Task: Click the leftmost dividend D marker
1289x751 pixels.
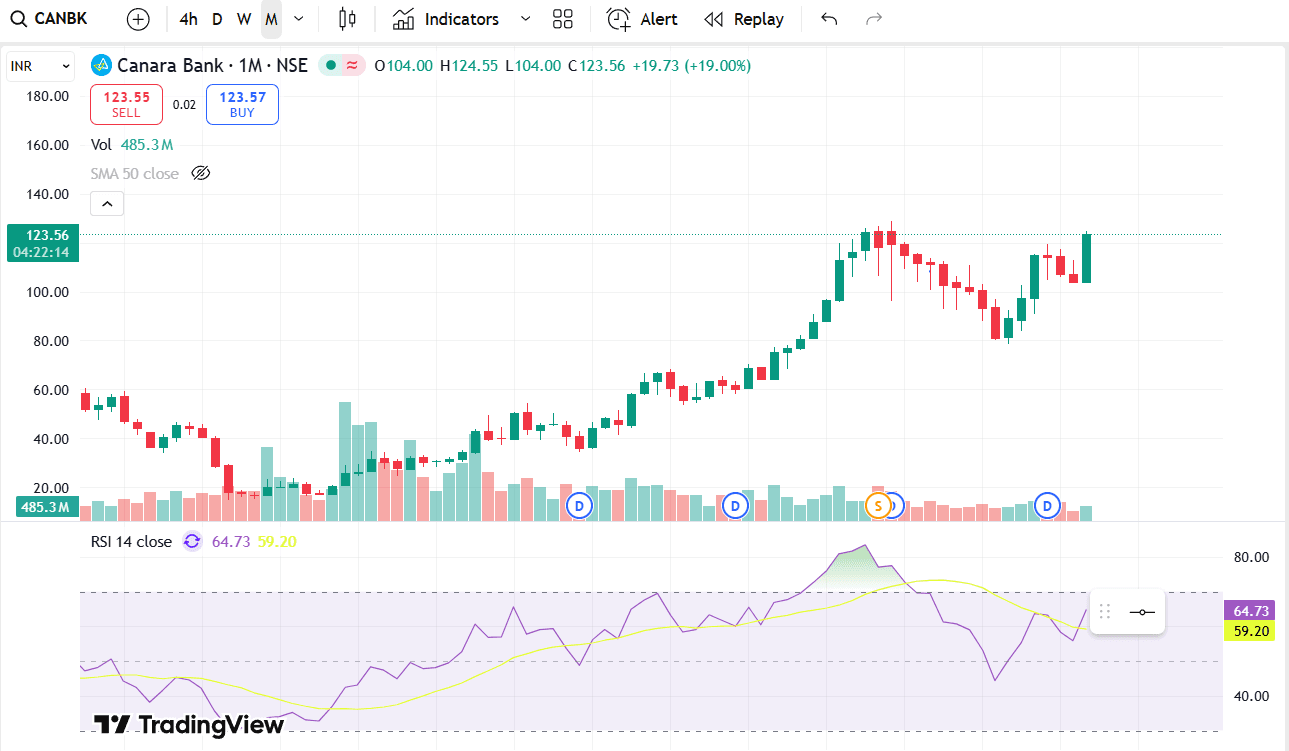Action: click(579, 505)
